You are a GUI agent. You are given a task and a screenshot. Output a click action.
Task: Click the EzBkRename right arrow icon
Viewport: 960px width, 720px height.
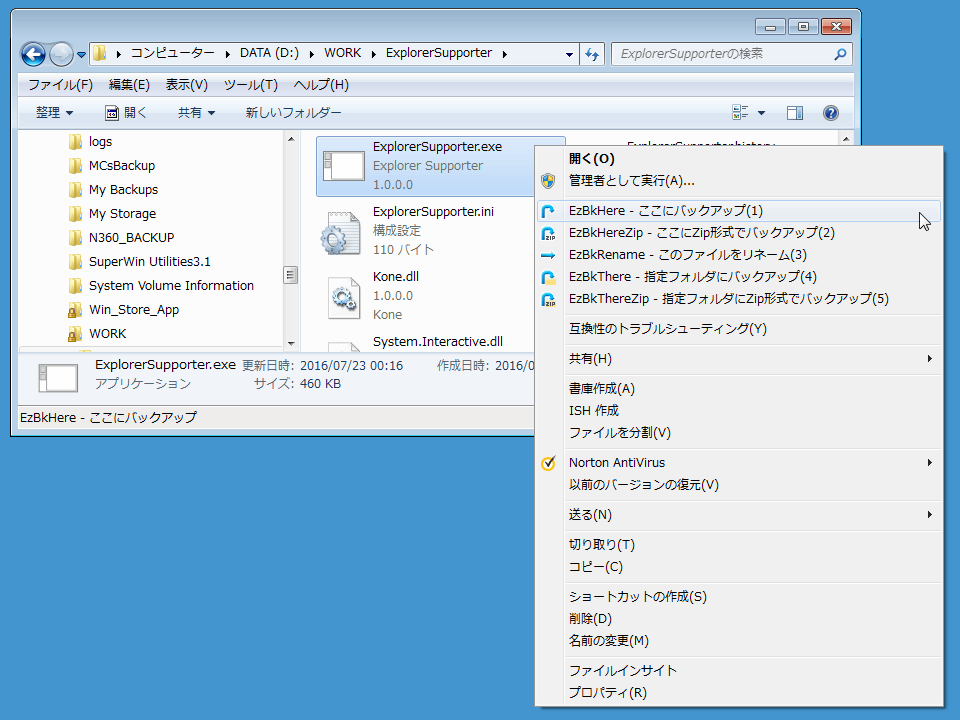pyautogui.click(x=548, y=255)
